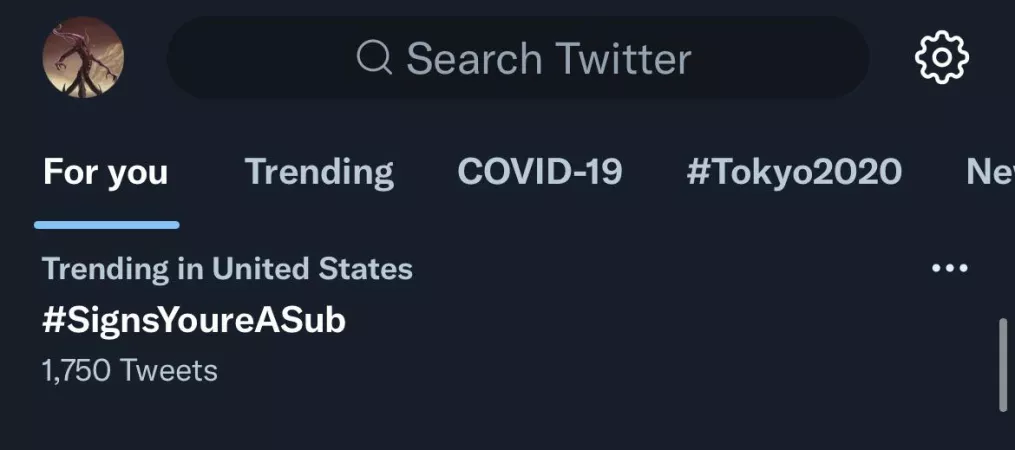
Task: Open the COVID-19 tab
Action: coord(540,172)
